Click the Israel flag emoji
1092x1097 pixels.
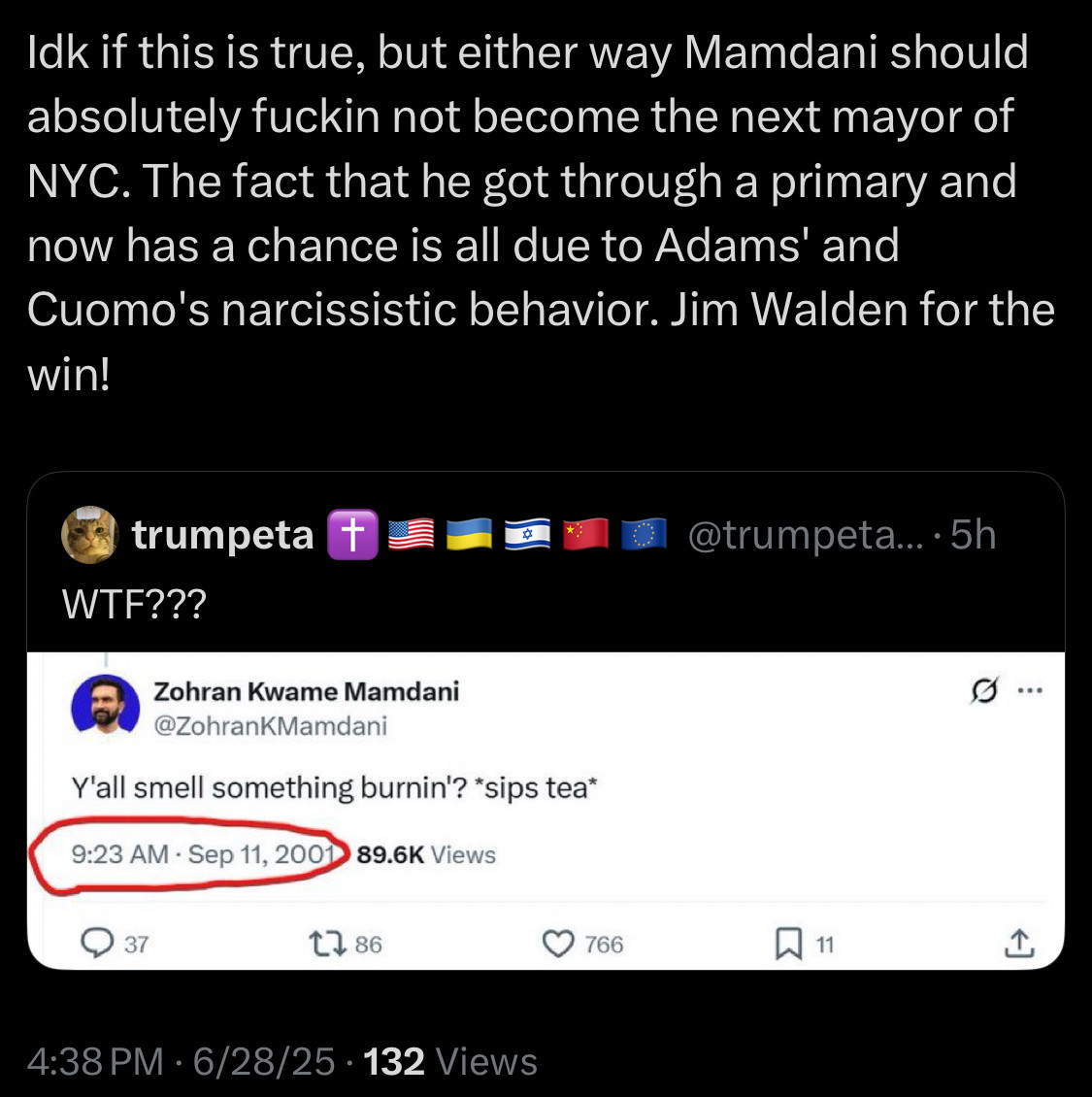(x=528, y=535)
